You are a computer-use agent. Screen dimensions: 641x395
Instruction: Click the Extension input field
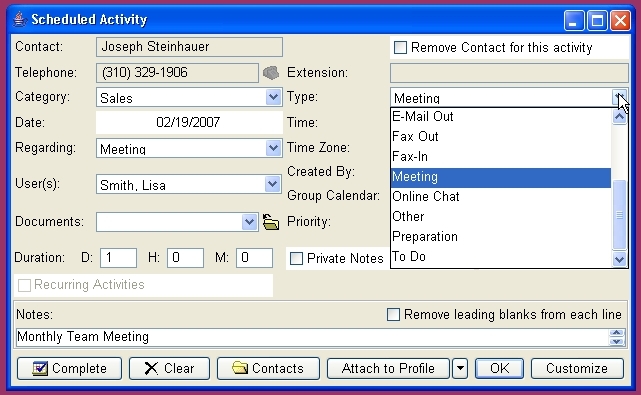pyautogui.click(x=509, y=73)
